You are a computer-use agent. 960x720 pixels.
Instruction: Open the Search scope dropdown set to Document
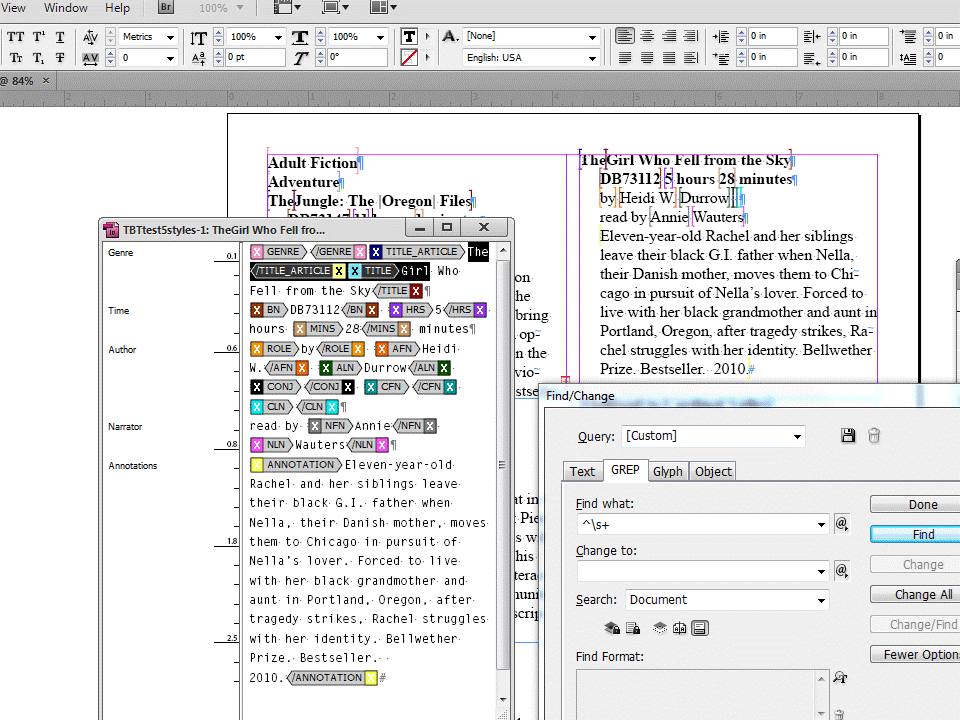(727, 600)
